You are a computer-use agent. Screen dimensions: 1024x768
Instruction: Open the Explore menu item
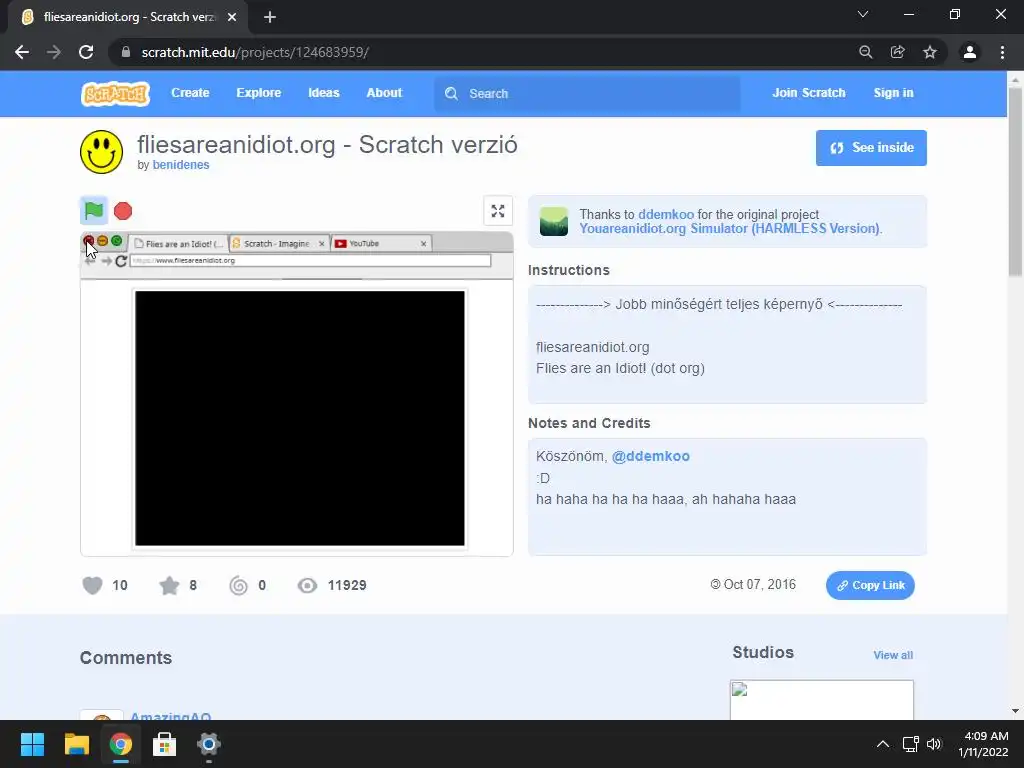pos(259,93)
